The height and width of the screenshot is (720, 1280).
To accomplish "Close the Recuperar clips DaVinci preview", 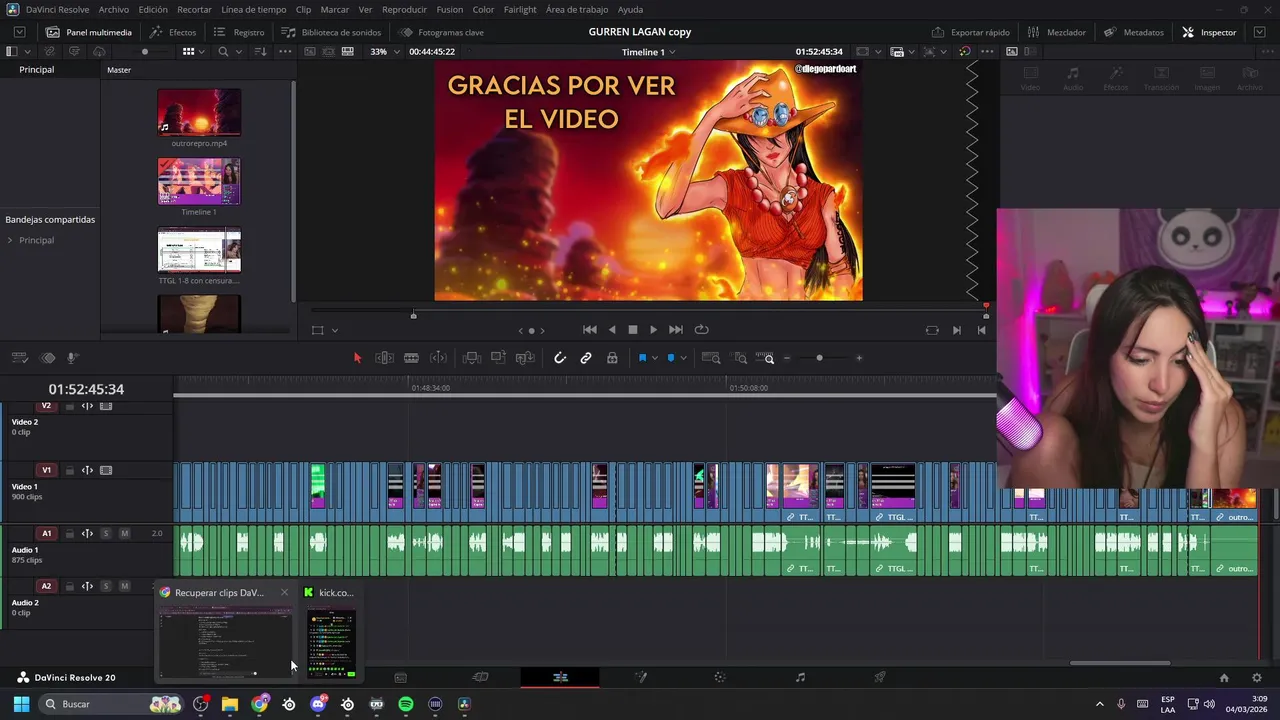I will pos(284,592).
